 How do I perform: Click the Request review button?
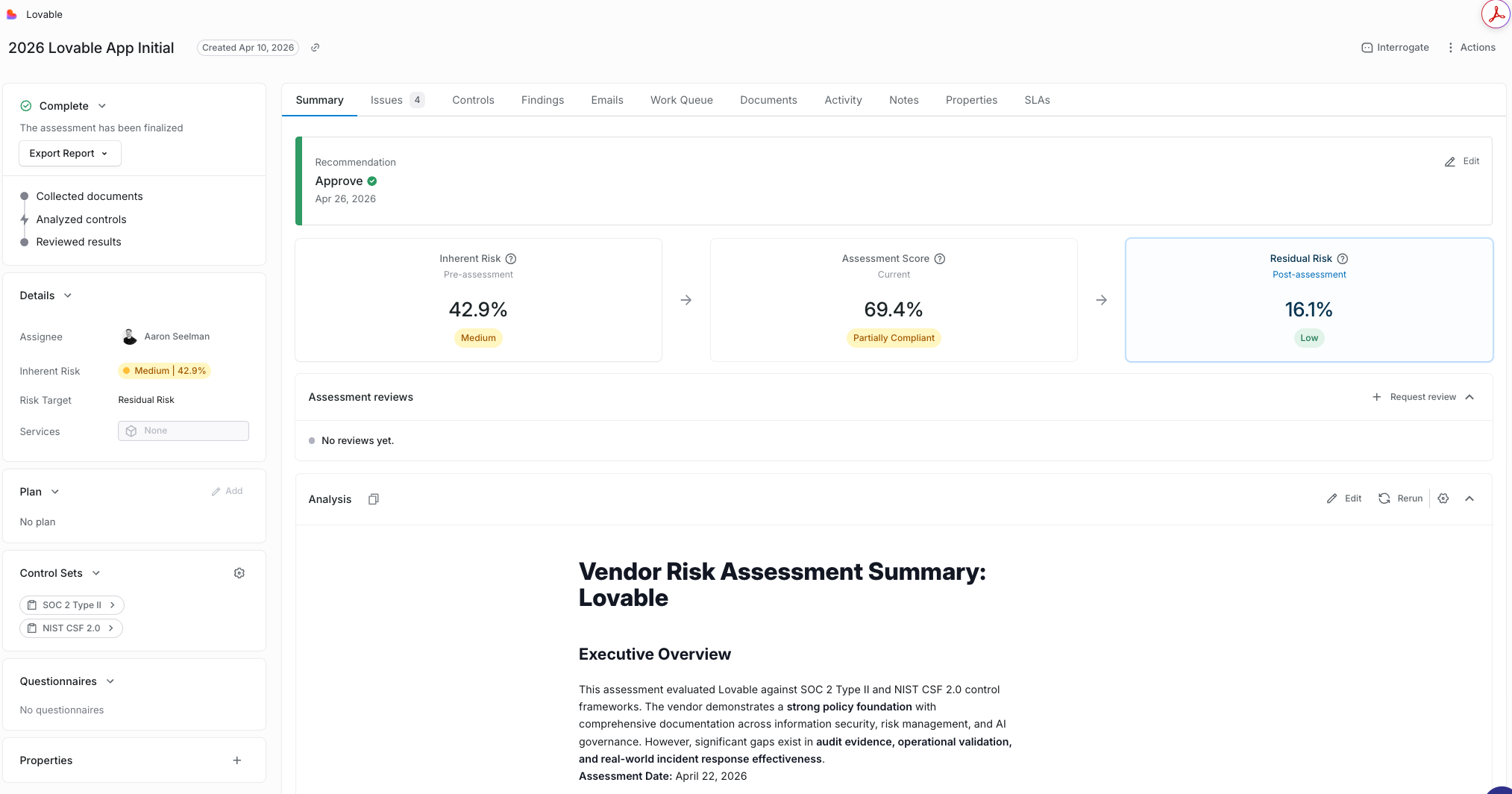pos(1414,397)
